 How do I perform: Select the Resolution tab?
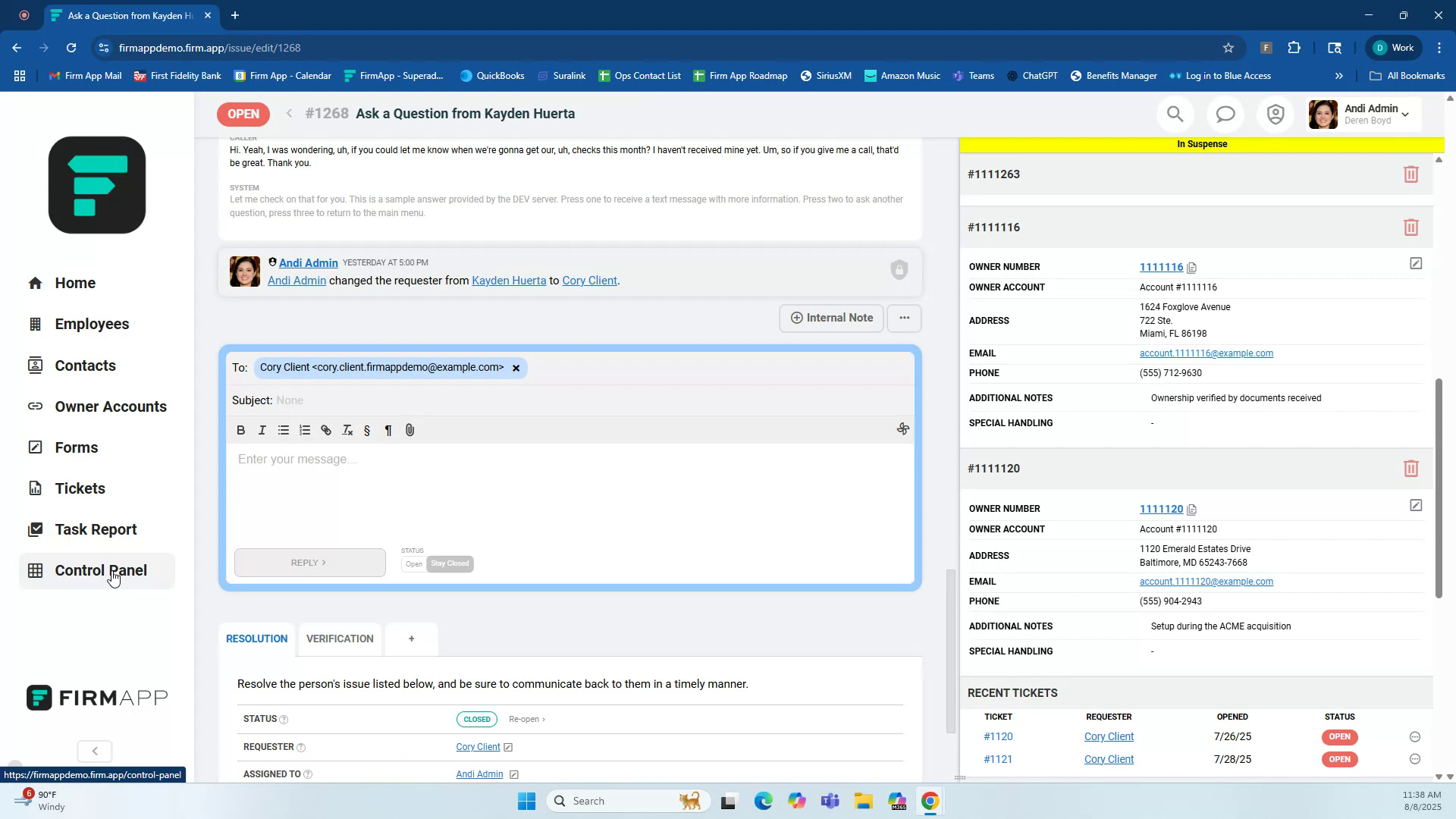256,639
